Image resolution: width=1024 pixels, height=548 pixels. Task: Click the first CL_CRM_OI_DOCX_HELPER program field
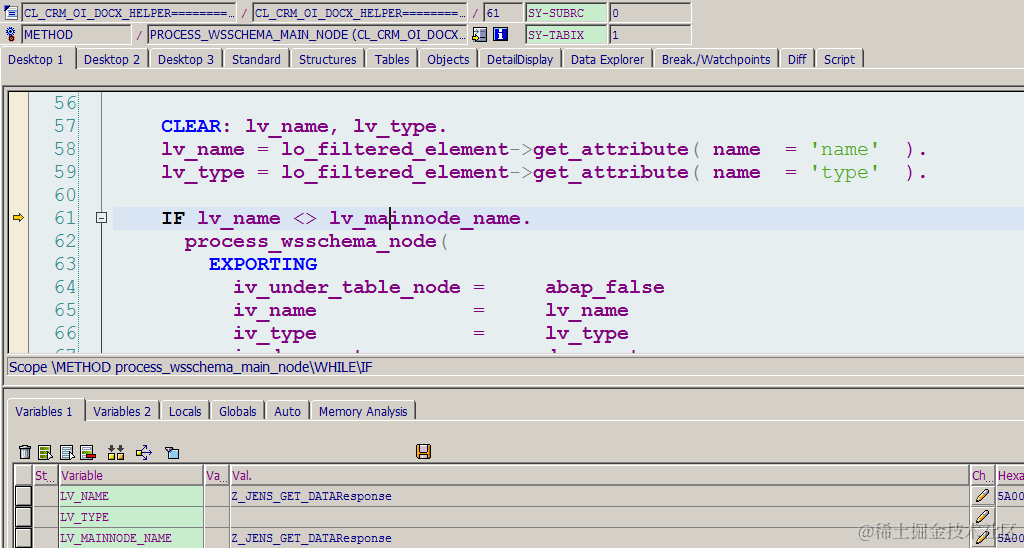pos(129,12)
